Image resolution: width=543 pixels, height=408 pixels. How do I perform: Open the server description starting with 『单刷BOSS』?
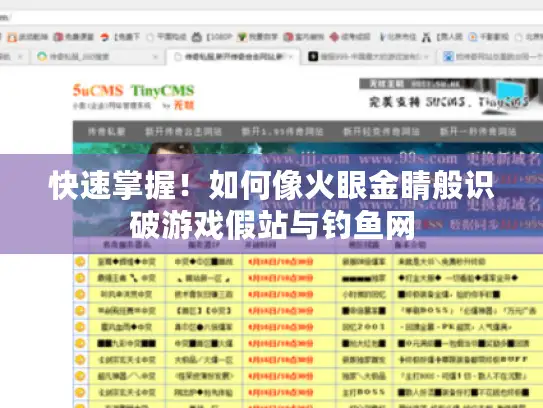[x=469, y=311]
